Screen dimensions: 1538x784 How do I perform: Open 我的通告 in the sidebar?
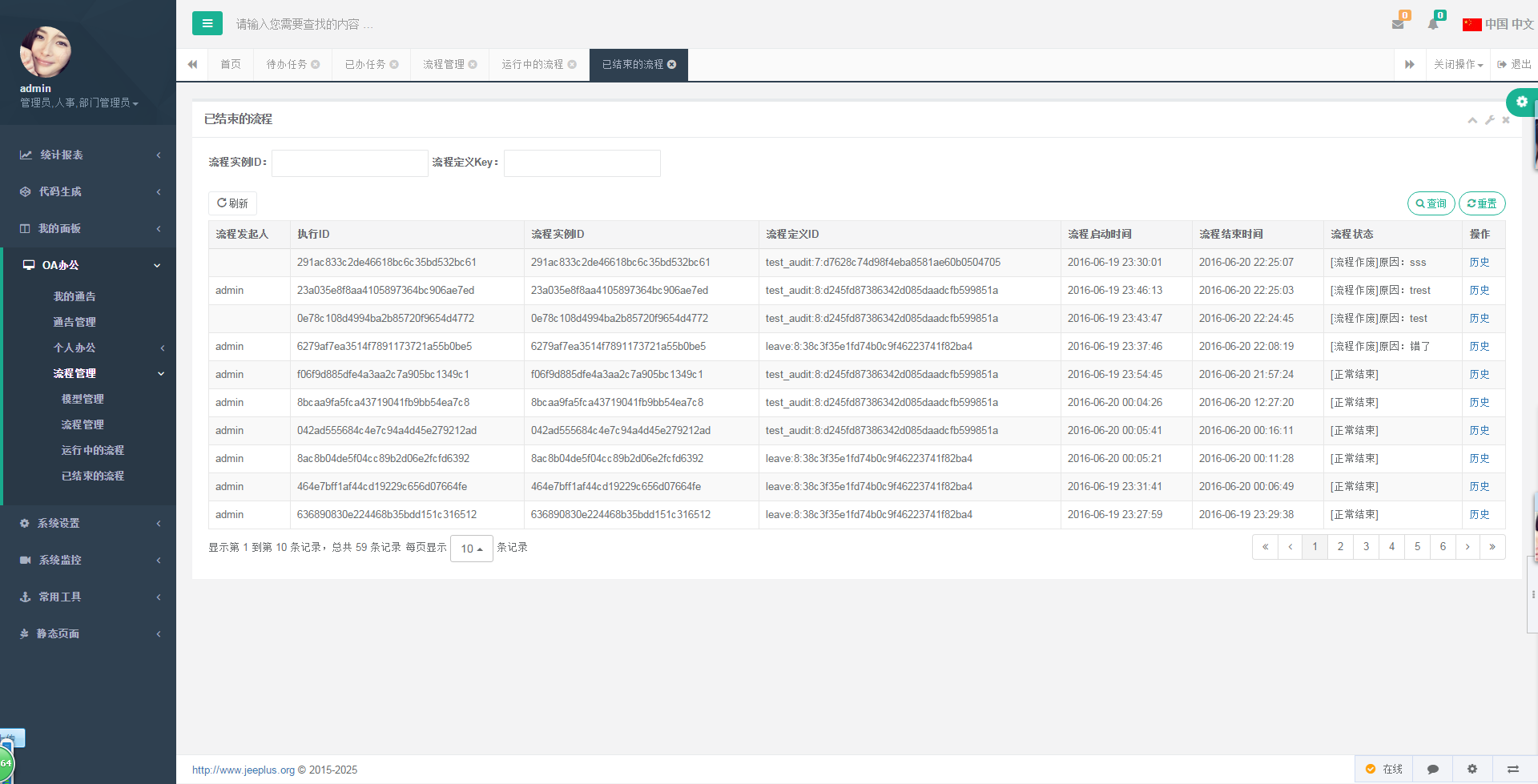[x=74, y=296]
